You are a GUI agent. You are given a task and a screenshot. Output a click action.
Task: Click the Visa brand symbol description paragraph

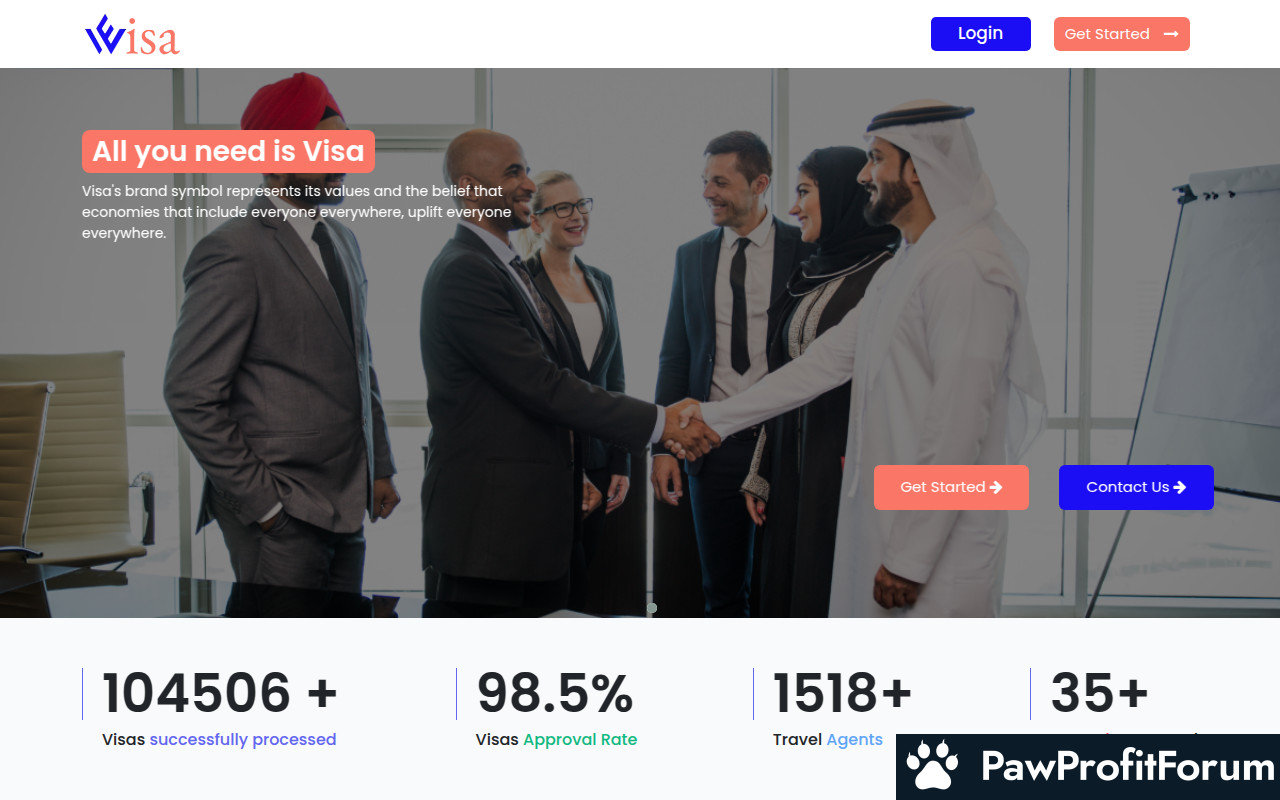[x=297, y=212]
